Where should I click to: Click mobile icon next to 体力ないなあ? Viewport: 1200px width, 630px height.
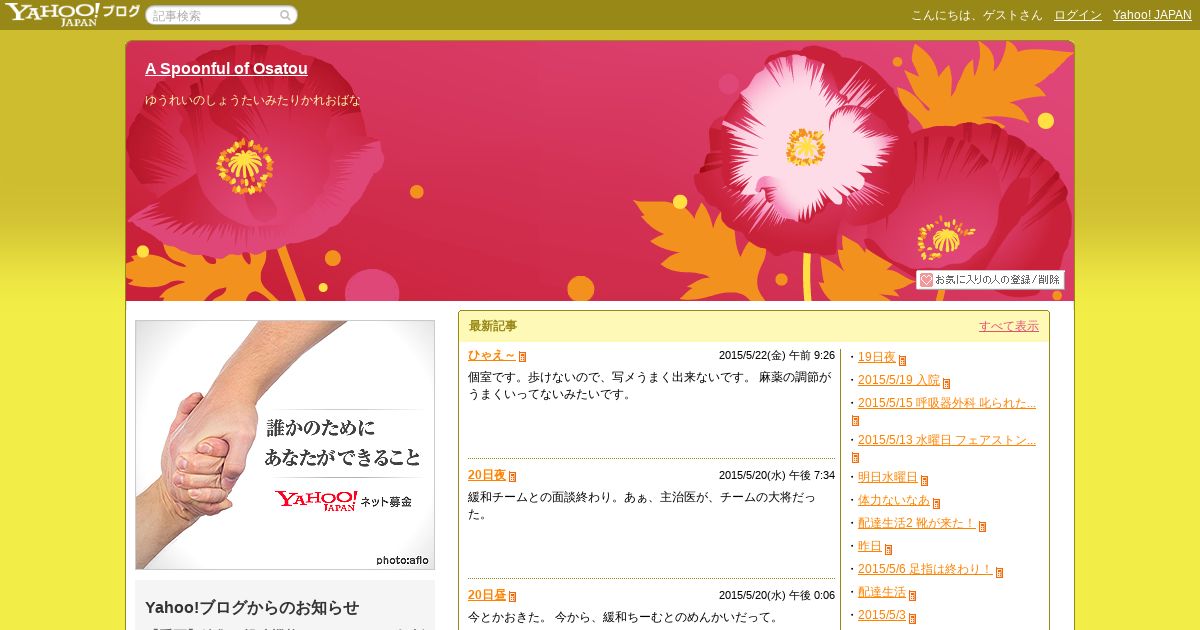click(x=937, y=503)
